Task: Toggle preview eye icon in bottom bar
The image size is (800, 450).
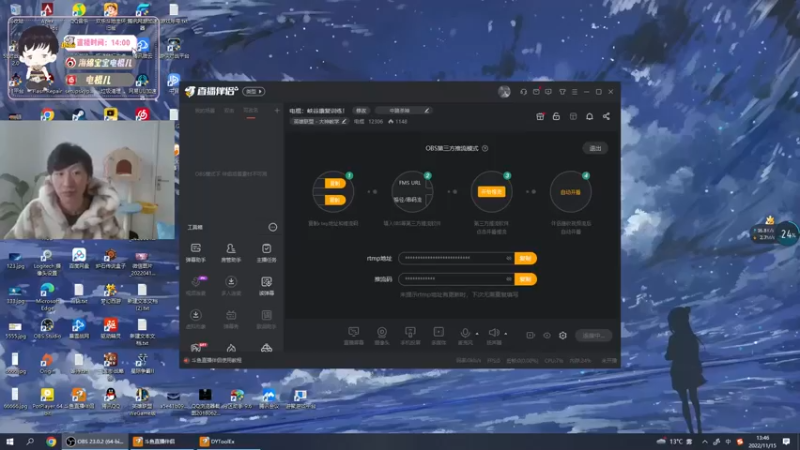Action: (547, 335)
